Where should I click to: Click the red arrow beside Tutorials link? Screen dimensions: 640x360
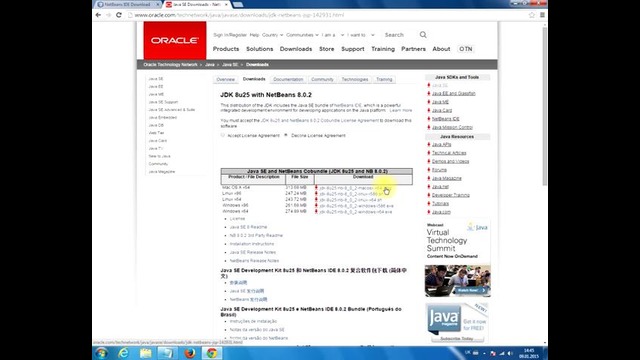429,203
